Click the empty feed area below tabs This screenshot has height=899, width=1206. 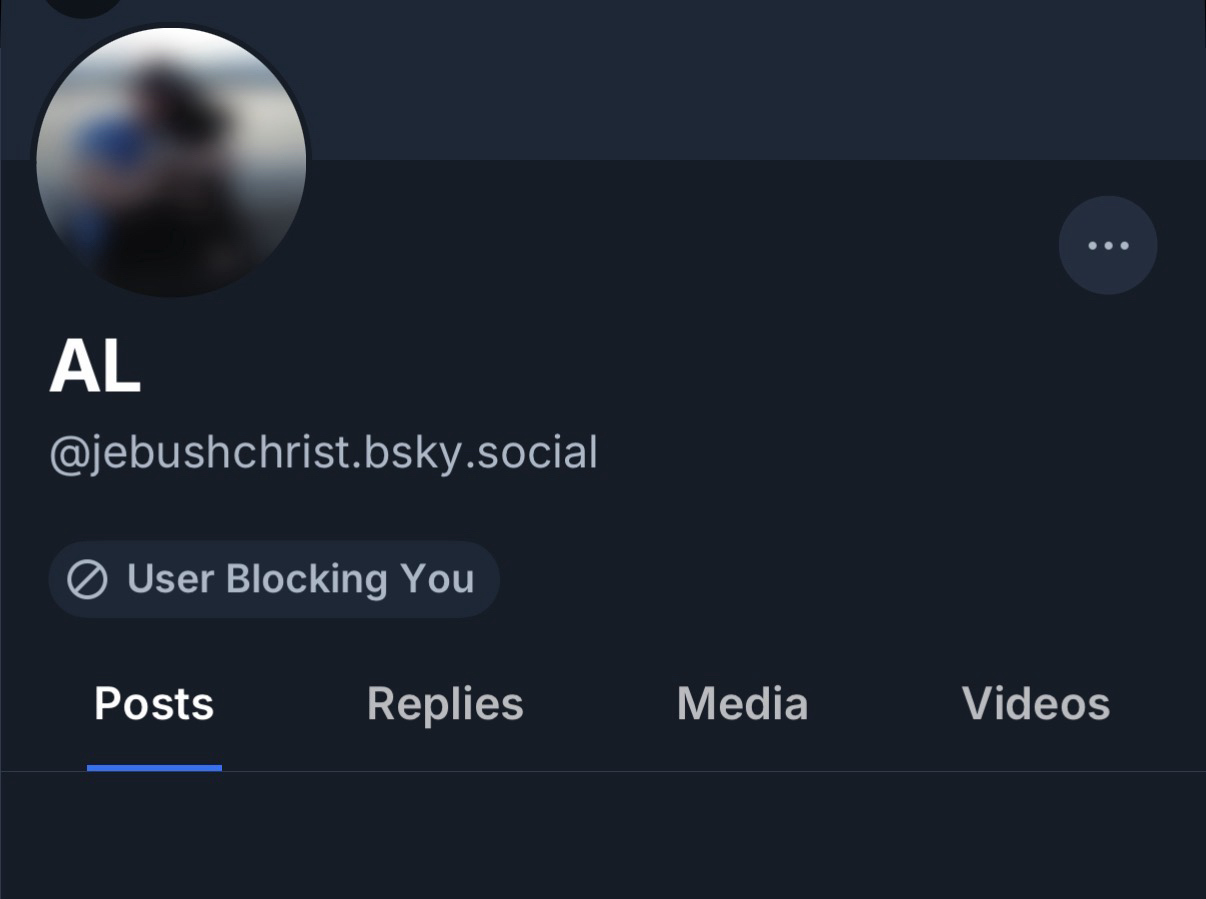(603, 838)
